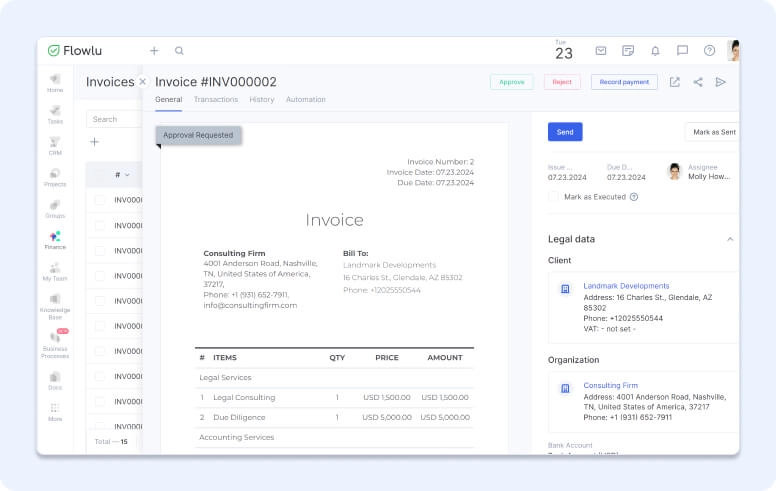Open Projects in the sidebar
This screenshot has width=776, height=491.
[55, 177]
